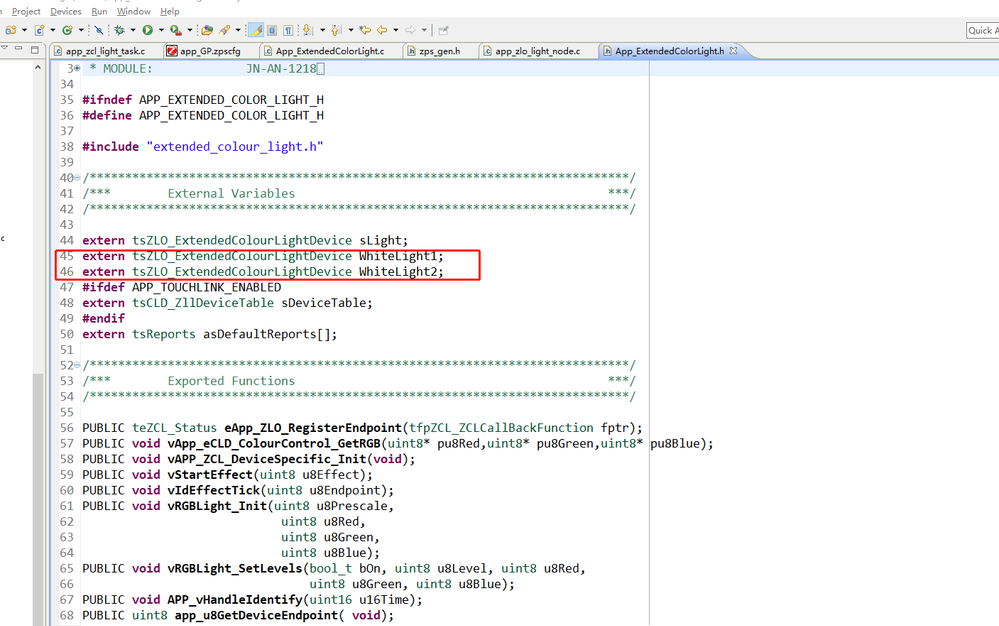Click the Quick Access search field
This screenshot has height=626, width=999.
[x=982, y=30]
